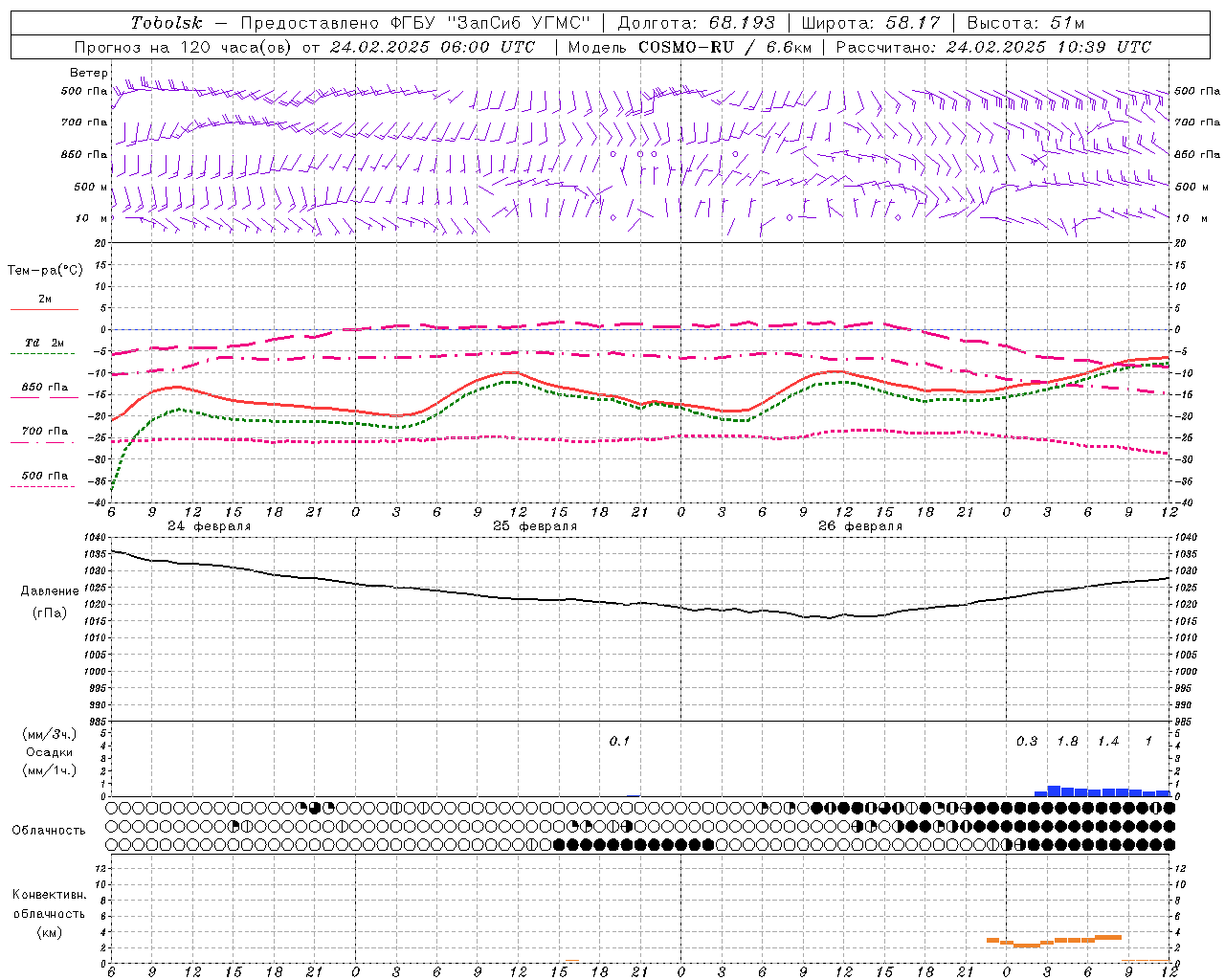The image size is (1225, 980).
Task: Click the '(мм/1ч.)' units label
Action: tap(49, 770)
